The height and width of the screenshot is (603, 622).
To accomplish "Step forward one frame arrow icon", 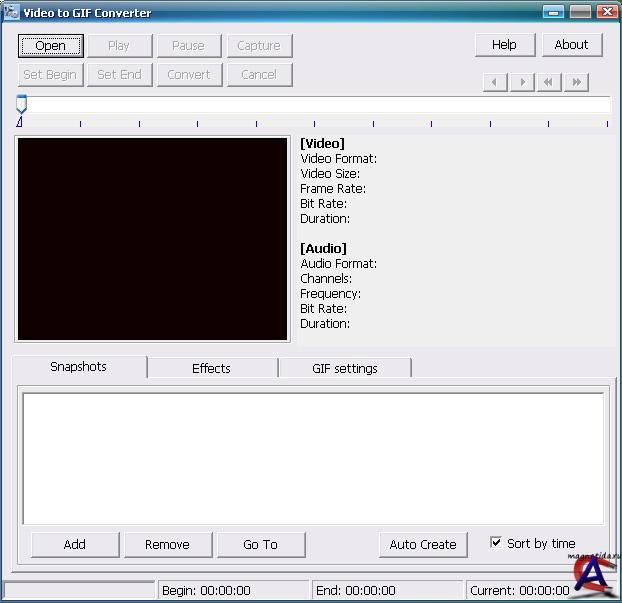I will click(522, 82).
